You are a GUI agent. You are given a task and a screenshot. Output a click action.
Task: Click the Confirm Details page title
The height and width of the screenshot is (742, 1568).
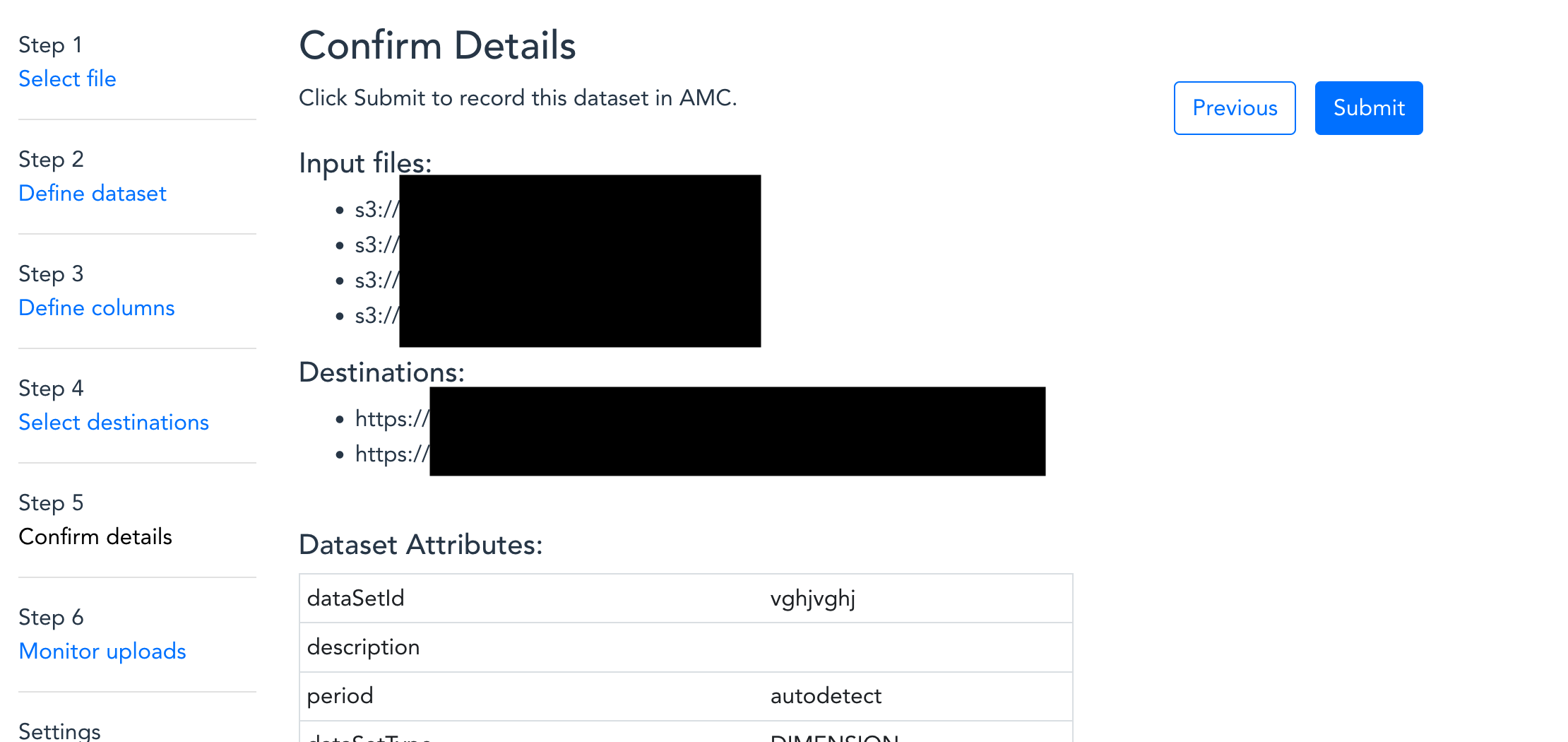(x=438, y=45)
